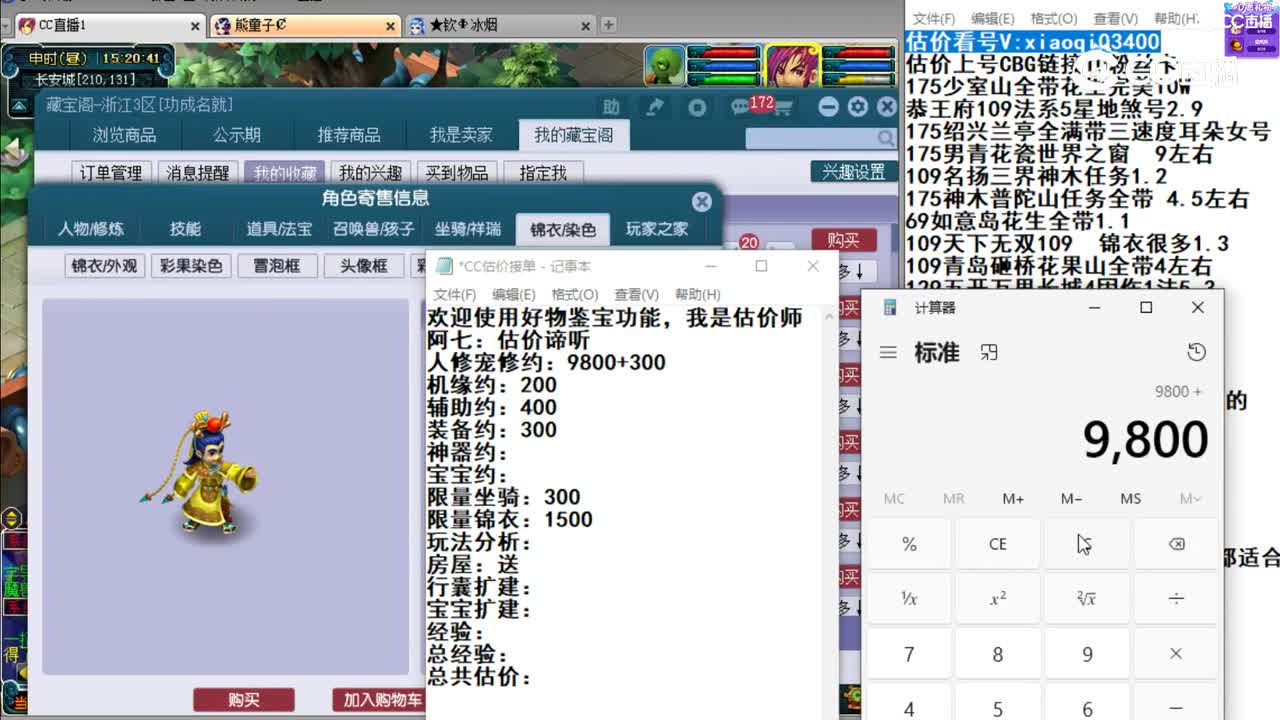The height and width of the screenshot is (720, 1280).
Task: Click the 我的收藏 button
Action: (284, 173)
